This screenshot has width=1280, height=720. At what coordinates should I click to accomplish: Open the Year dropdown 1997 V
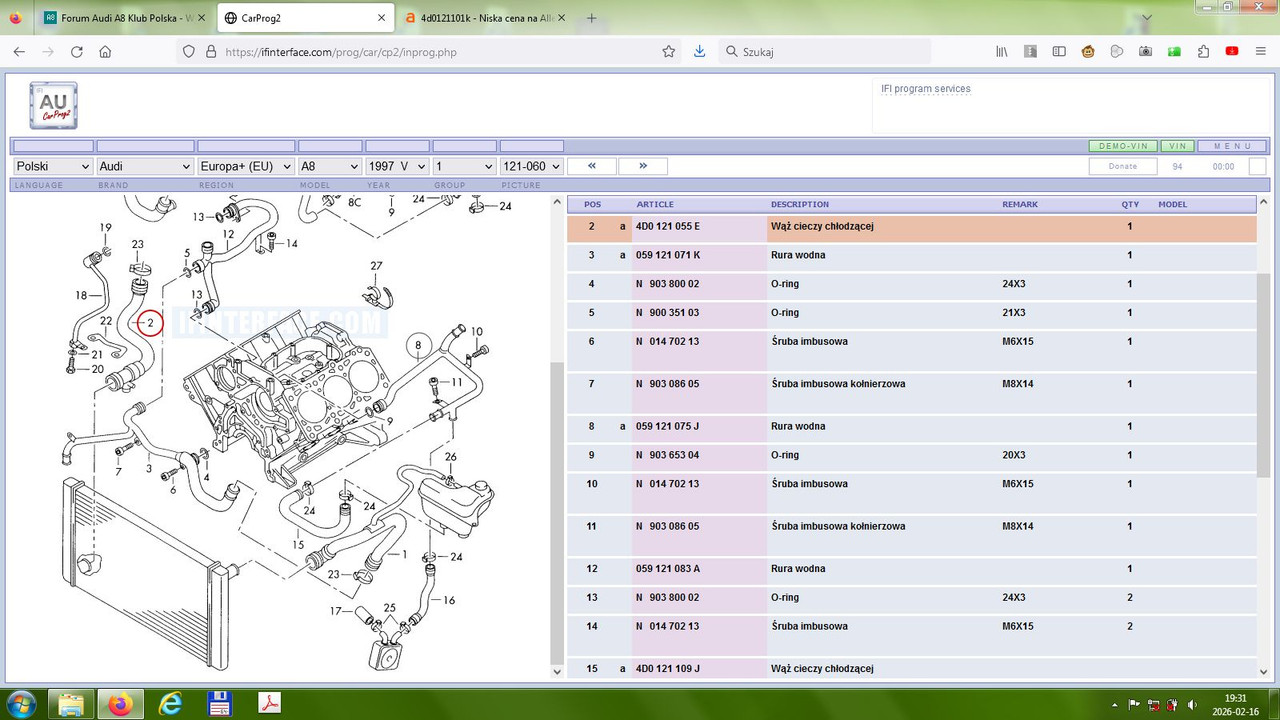point(397,166)
